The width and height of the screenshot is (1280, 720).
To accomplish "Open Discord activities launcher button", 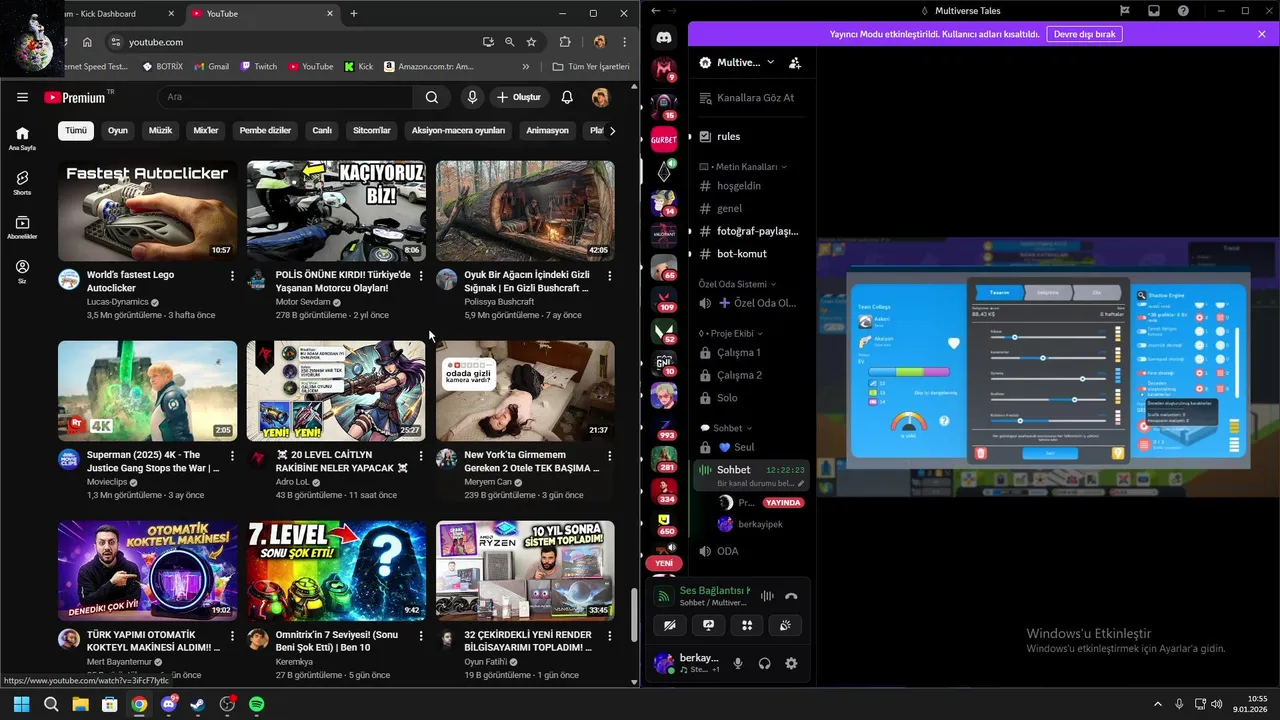I will (x=746, y=626).
